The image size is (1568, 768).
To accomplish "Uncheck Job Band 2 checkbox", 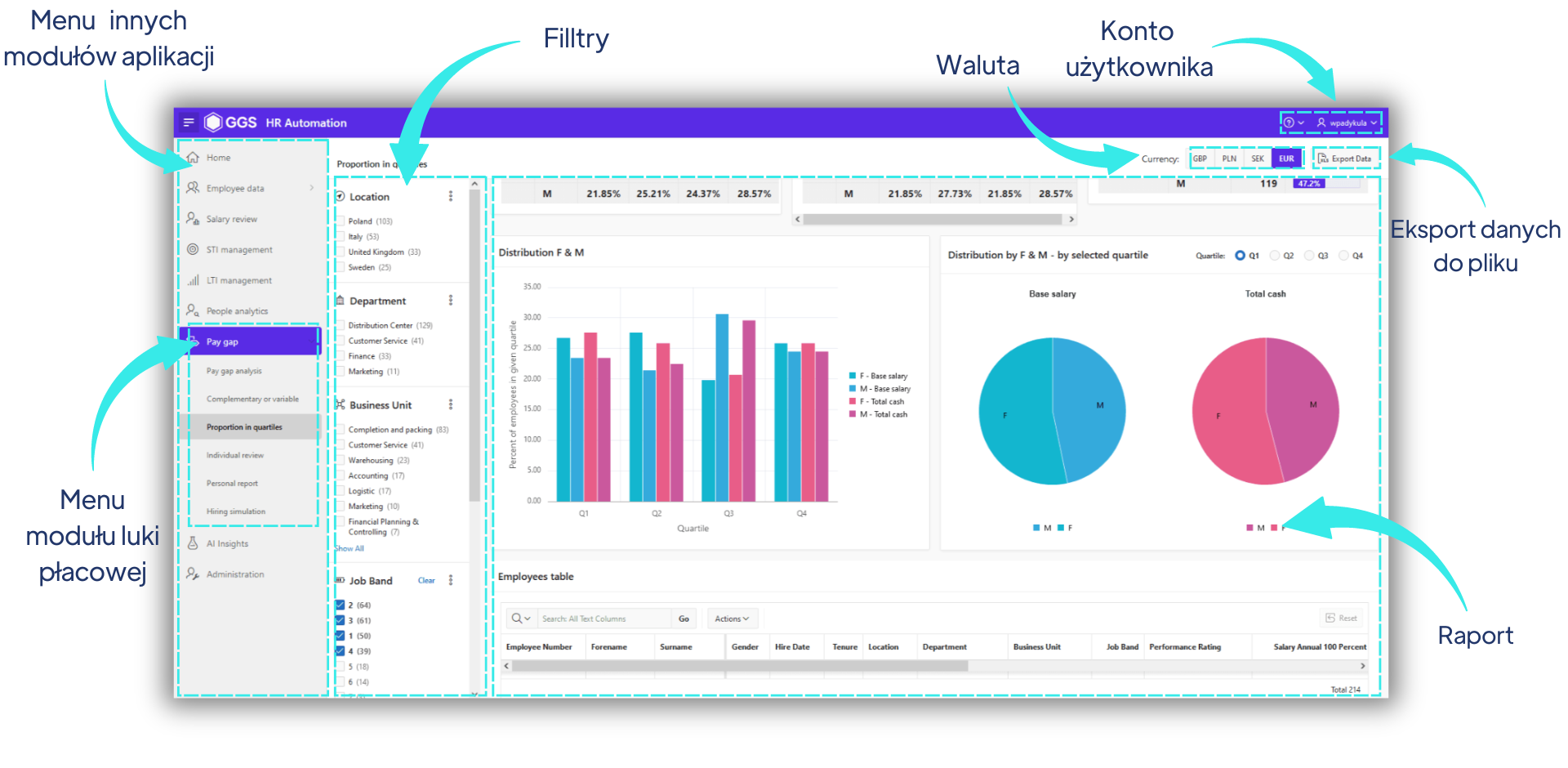I will pos(341,605).
